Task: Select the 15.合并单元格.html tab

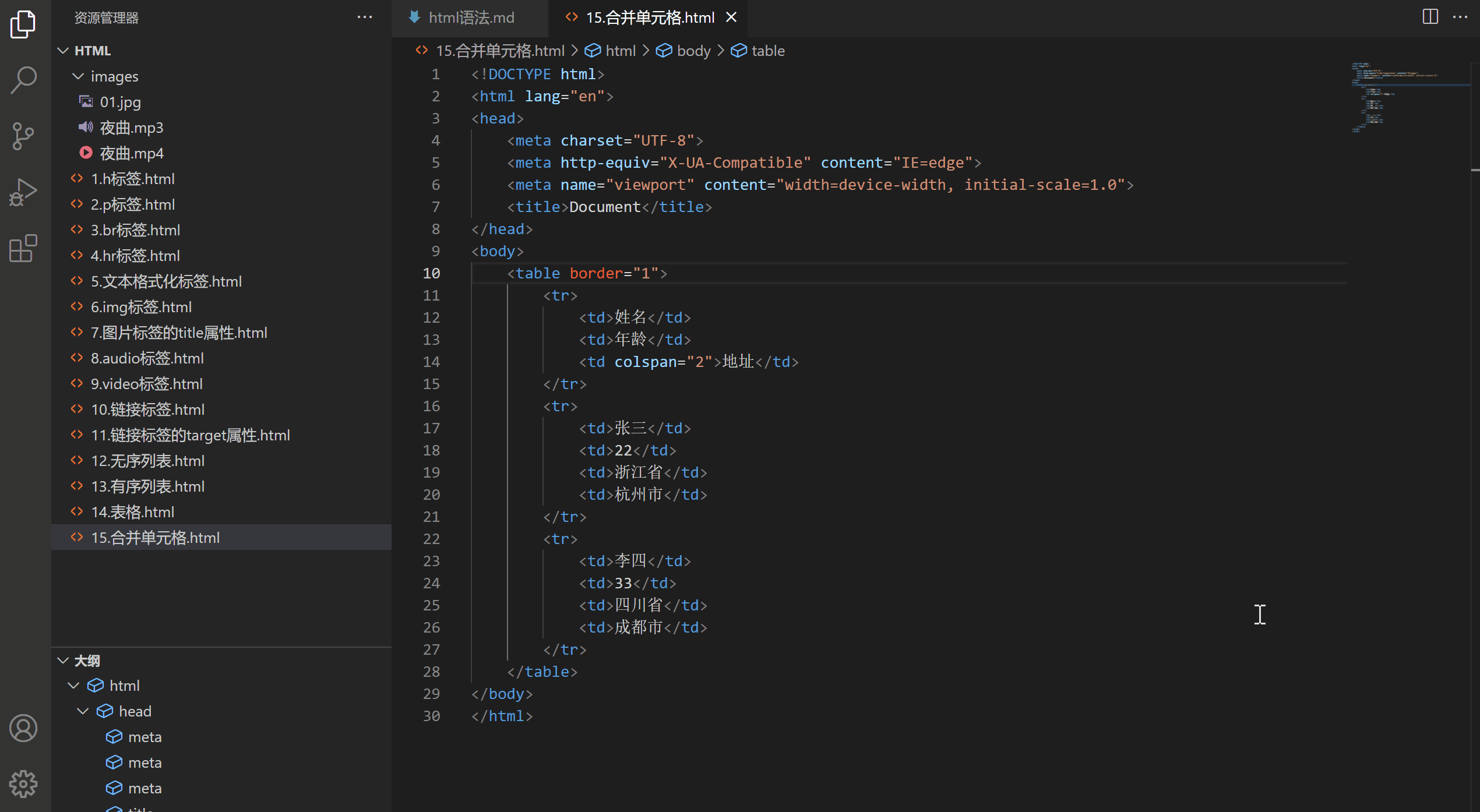Action: [x=647, y=17]
